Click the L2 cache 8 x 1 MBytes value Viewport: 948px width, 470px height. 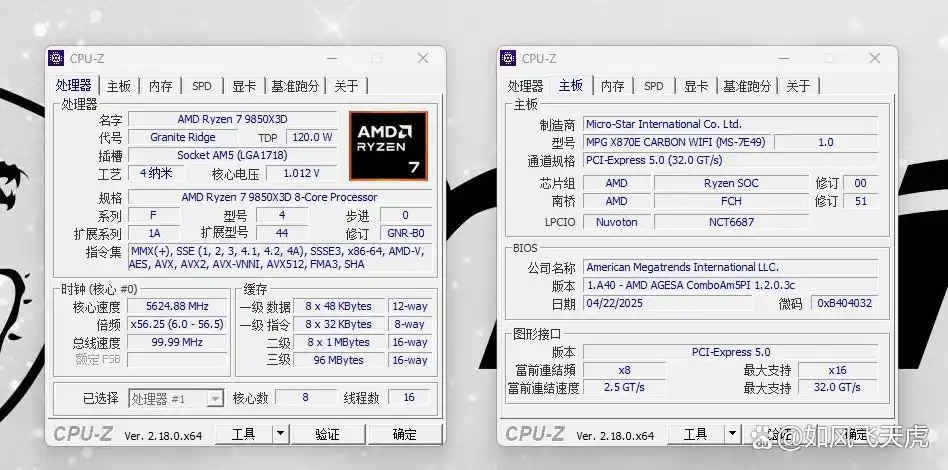(339, 342)
